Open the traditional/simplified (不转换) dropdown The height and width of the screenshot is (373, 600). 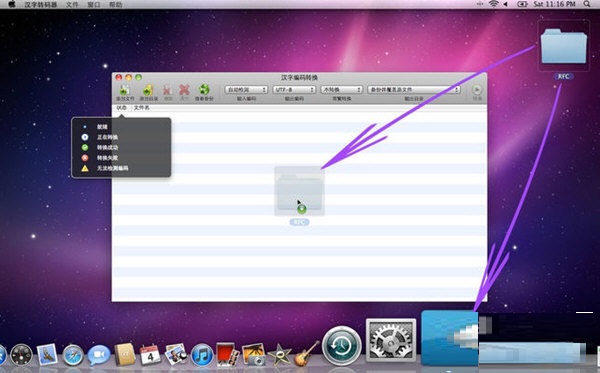(341, 90)
